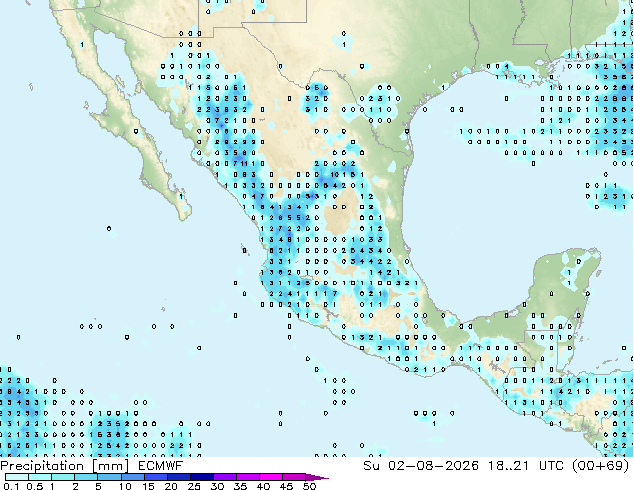Click the 25–30 mm dark navy legend box
The width and height of the screenshot is (634, 490).
[202, 477]
